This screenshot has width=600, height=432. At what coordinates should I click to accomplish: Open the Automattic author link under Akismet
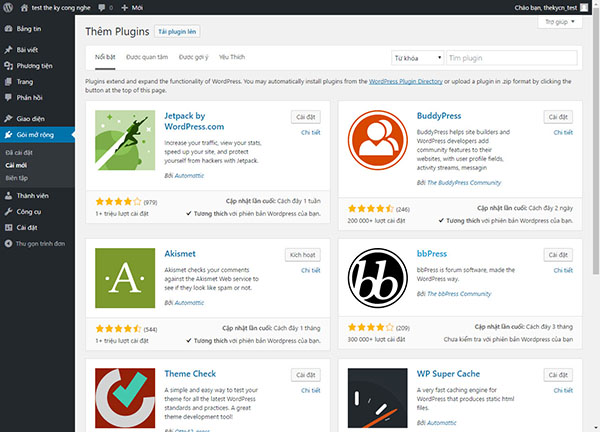(189, 303)
